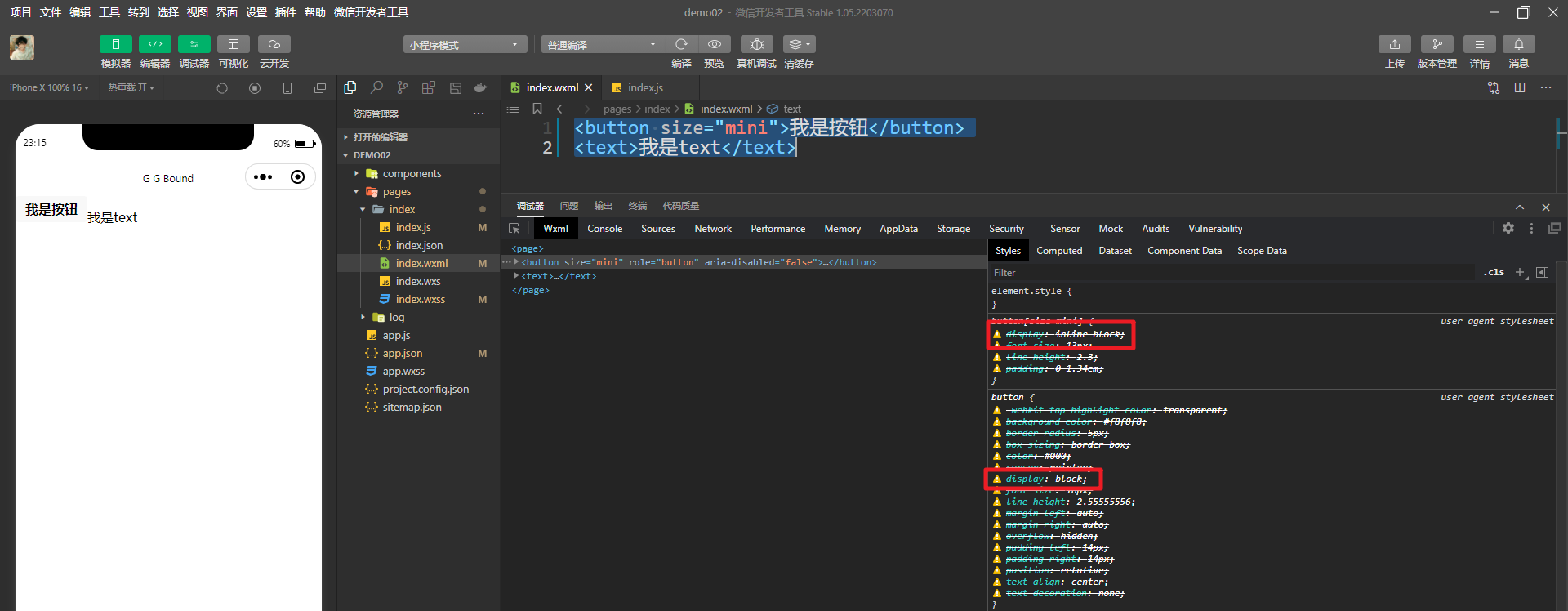Toggle the debugger (调试器) panel button

[194, 44]
